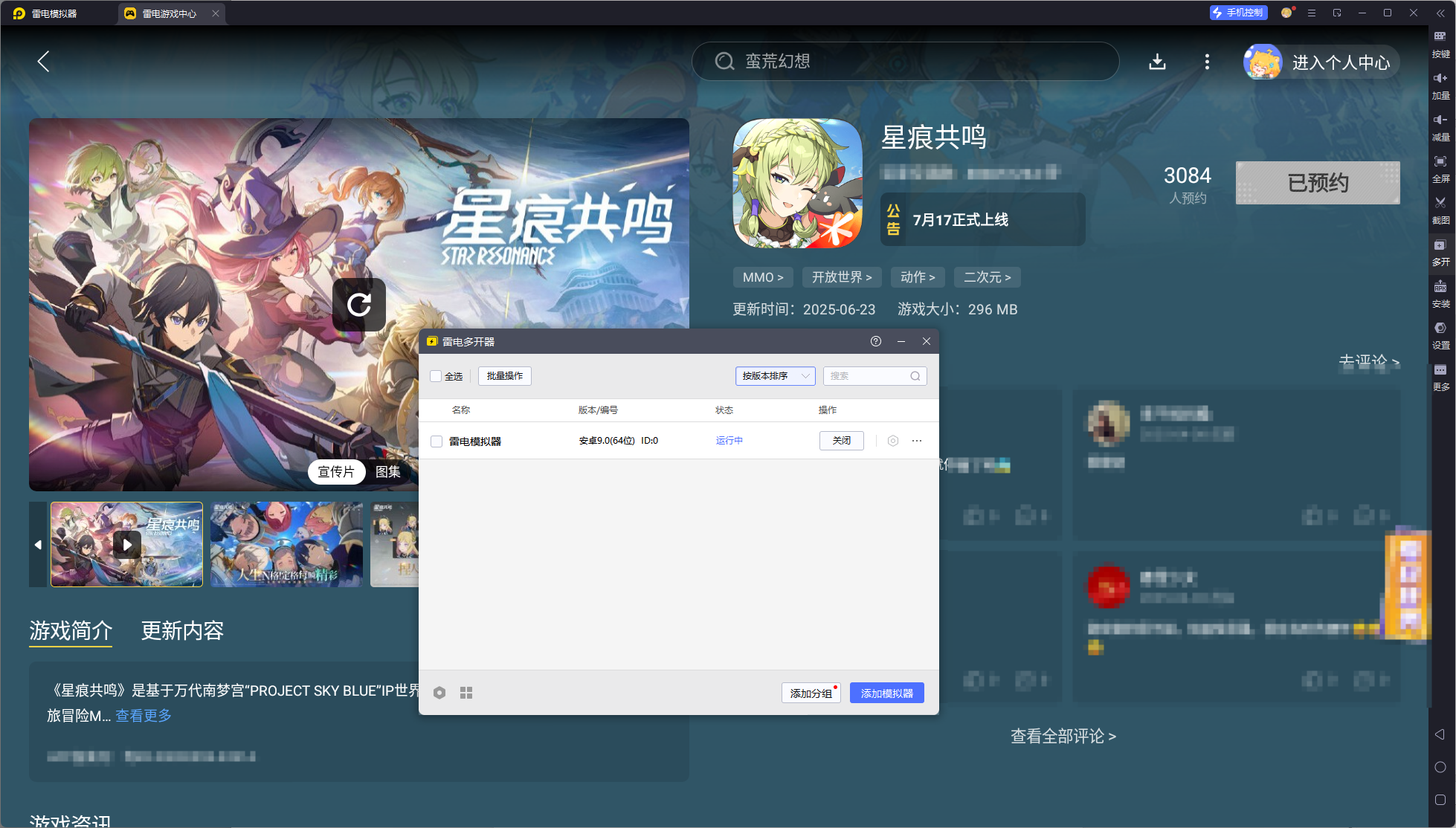Screen dimensions: 1456x828
Task: Tap the Android back triangle button
Action: (x=1440, y=734)
